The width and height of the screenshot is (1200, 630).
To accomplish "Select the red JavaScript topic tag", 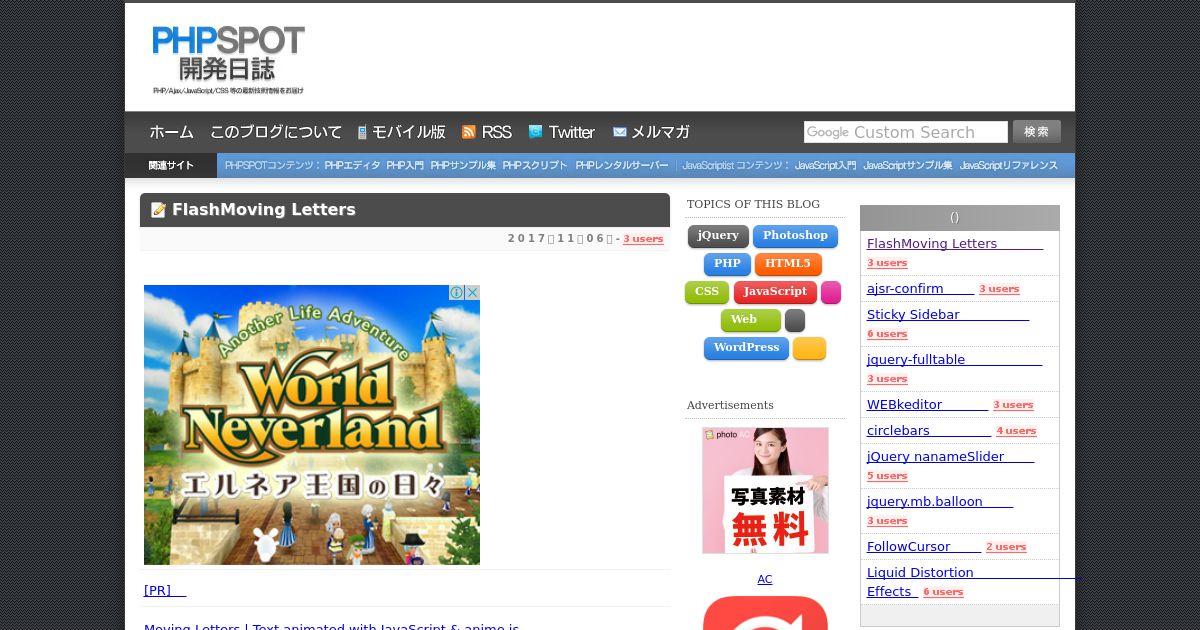I will pos(775,292).
